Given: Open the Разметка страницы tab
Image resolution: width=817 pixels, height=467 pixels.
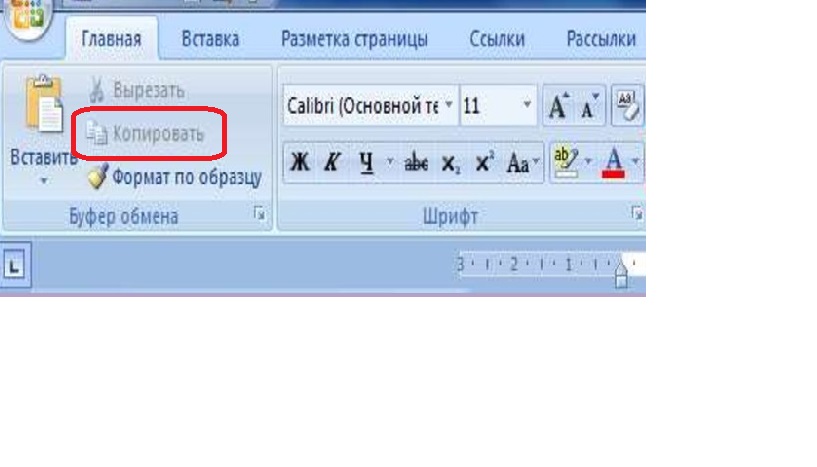Looking at the screenshot, I should click(x=354, y=40).
